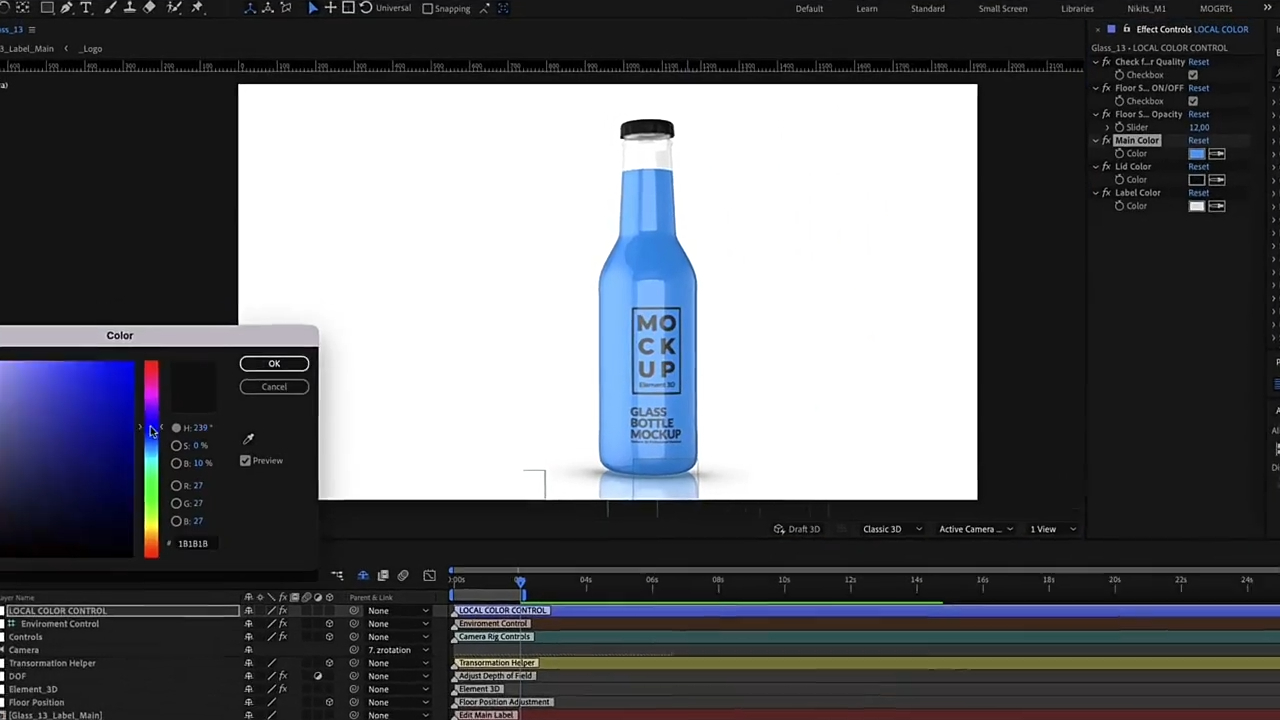Click the 3D Rotate gizmo icon
Screen dimensions: 1280x720
coord(366,8)
